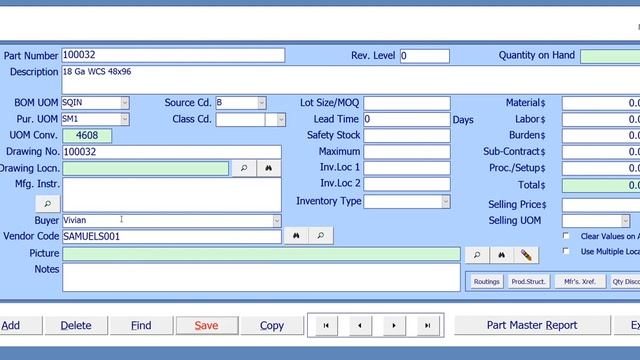Click the Drawing No. field

click(x=172, y=152)
